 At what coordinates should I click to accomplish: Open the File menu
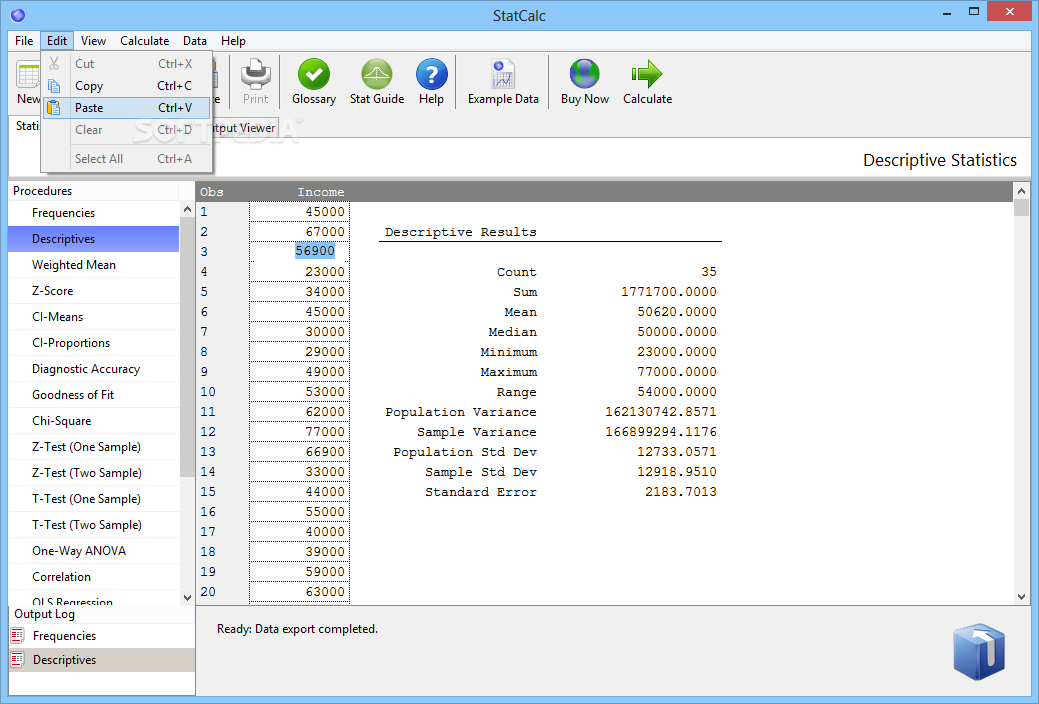tap(24, 40)
